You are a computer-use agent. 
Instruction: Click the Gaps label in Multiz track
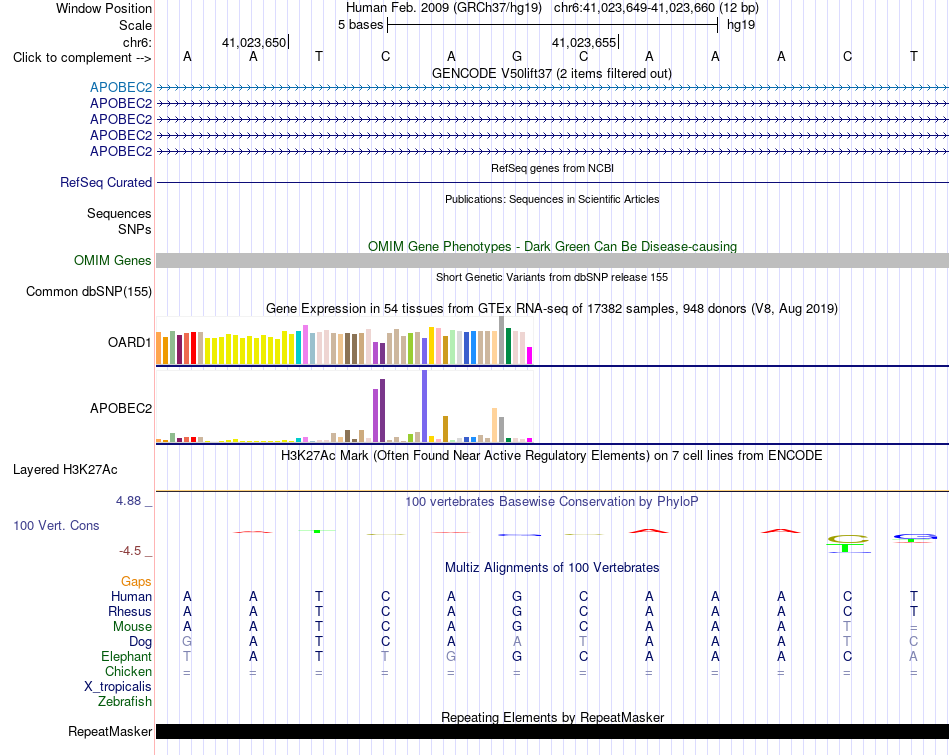136,582
